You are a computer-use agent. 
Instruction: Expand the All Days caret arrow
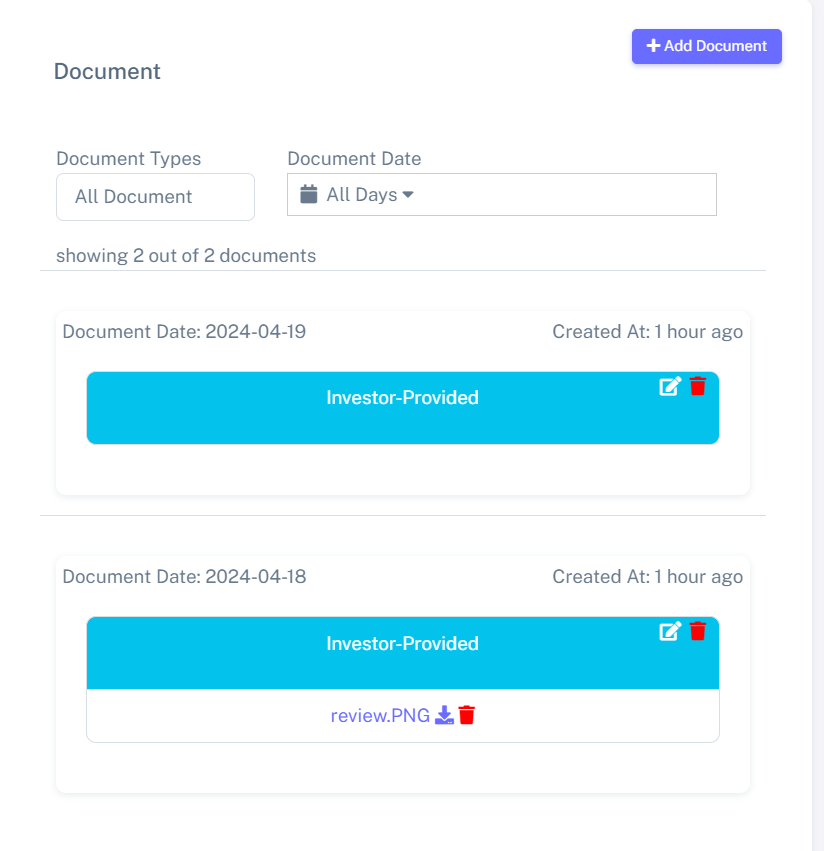(408, 195)
